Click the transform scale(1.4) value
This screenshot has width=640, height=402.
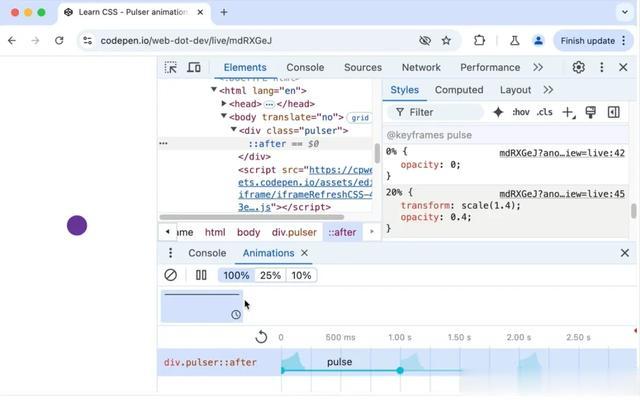[489, 205]
